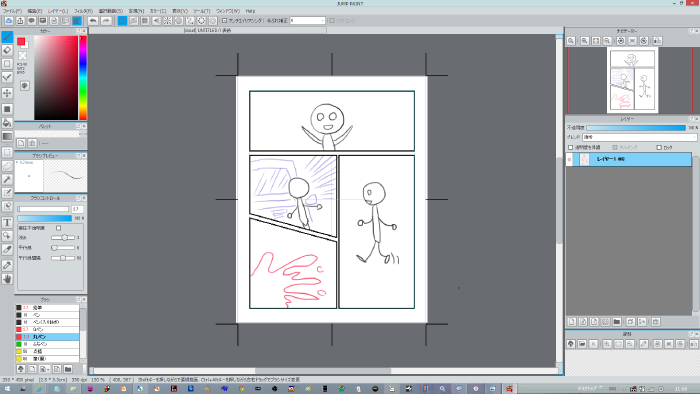The width and height of the screenshot is (700, 394).
Task: Adjust layer opacity slider
Action: tap(636, 128)
